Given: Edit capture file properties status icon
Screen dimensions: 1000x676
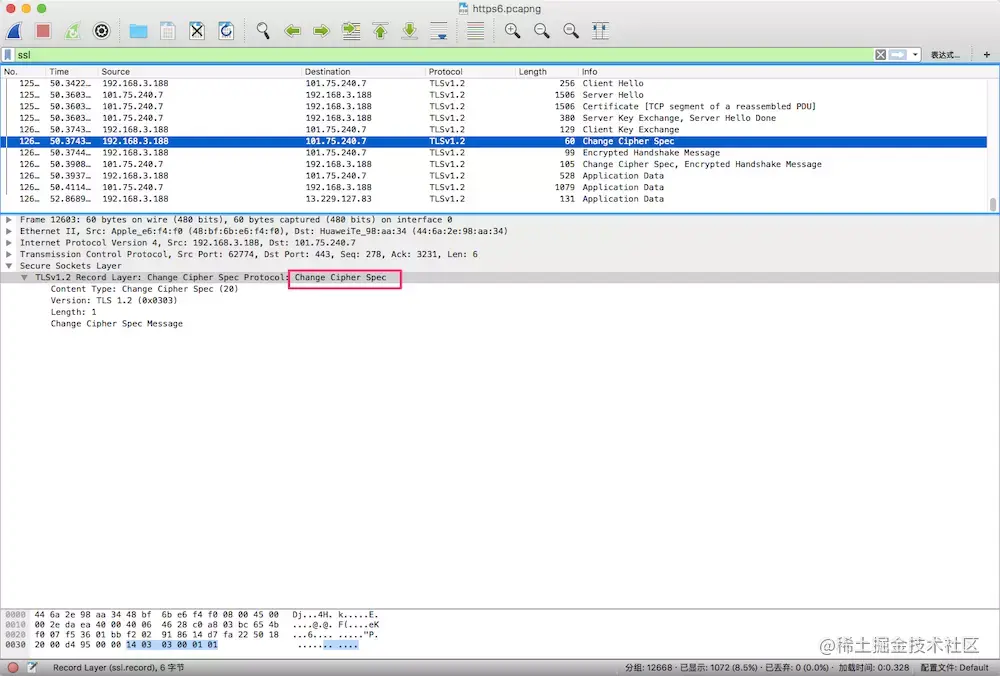Looking at the screenshot, I should point(32,668).
